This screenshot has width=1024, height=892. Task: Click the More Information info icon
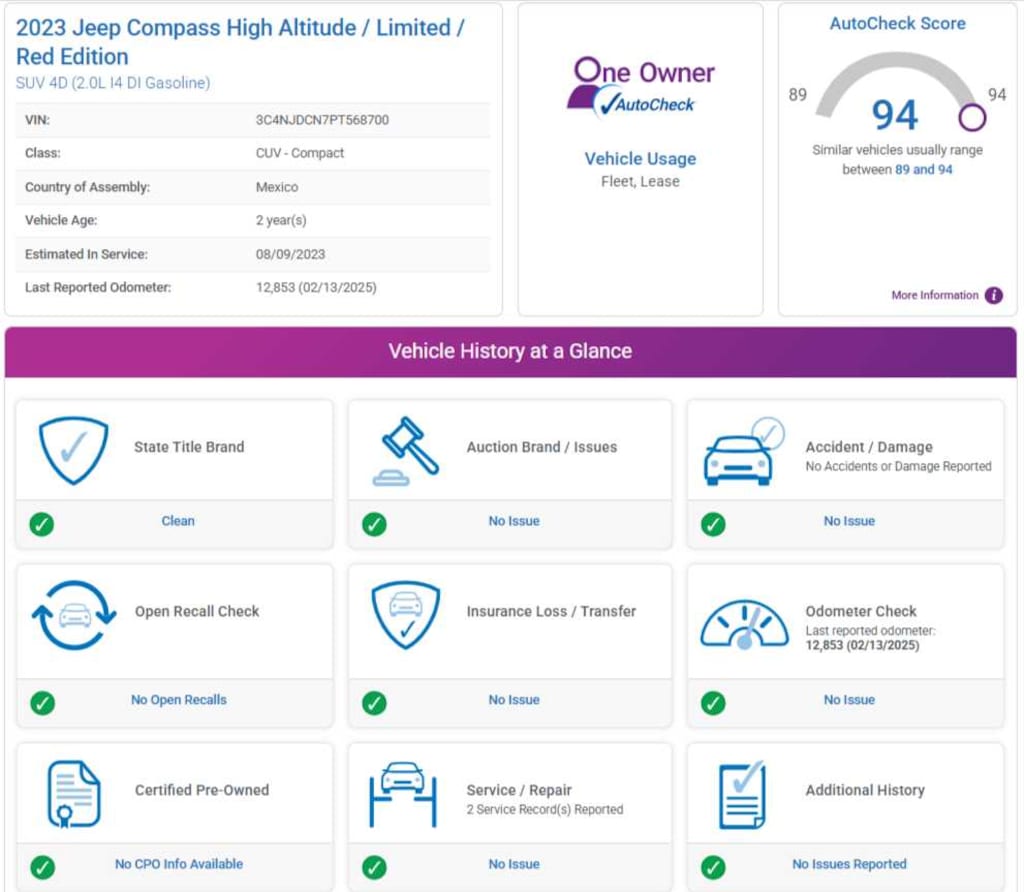click(x=994, y=295)
